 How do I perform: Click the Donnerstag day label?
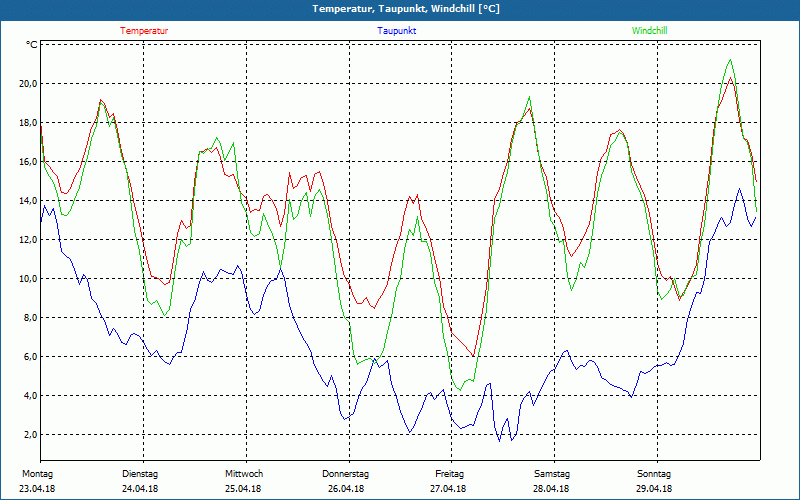click(345, 474)
